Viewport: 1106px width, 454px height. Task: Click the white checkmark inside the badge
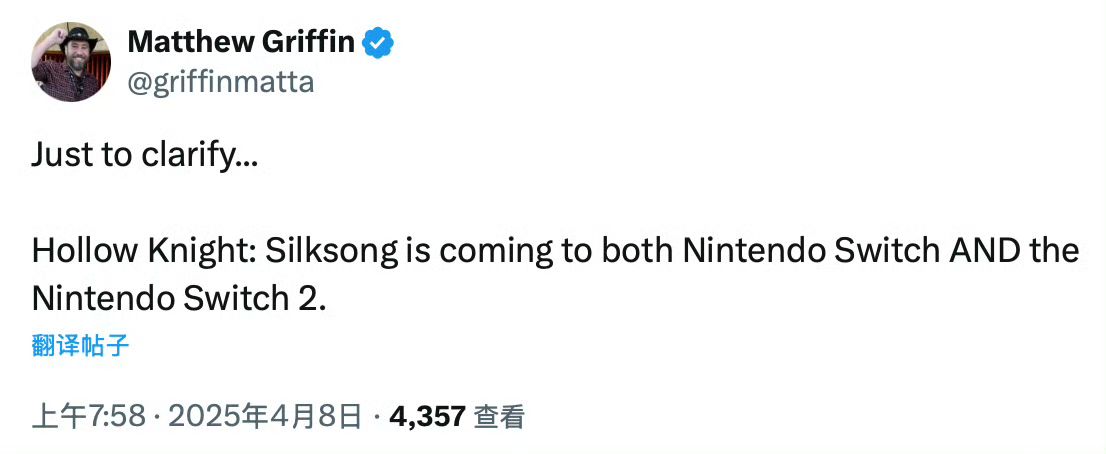click(x=379, y=44)
